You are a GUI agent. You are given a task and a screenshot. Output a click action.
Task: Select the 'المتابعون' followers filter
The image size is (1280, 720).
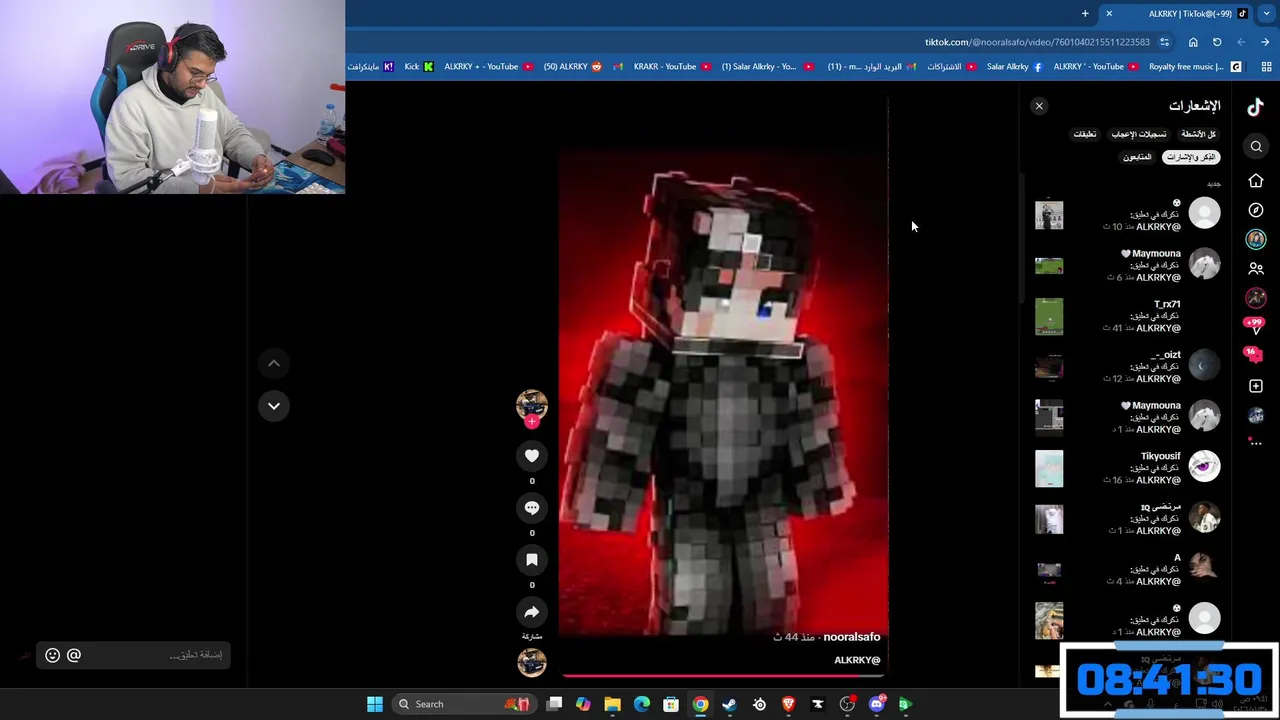coord(1137,157)
